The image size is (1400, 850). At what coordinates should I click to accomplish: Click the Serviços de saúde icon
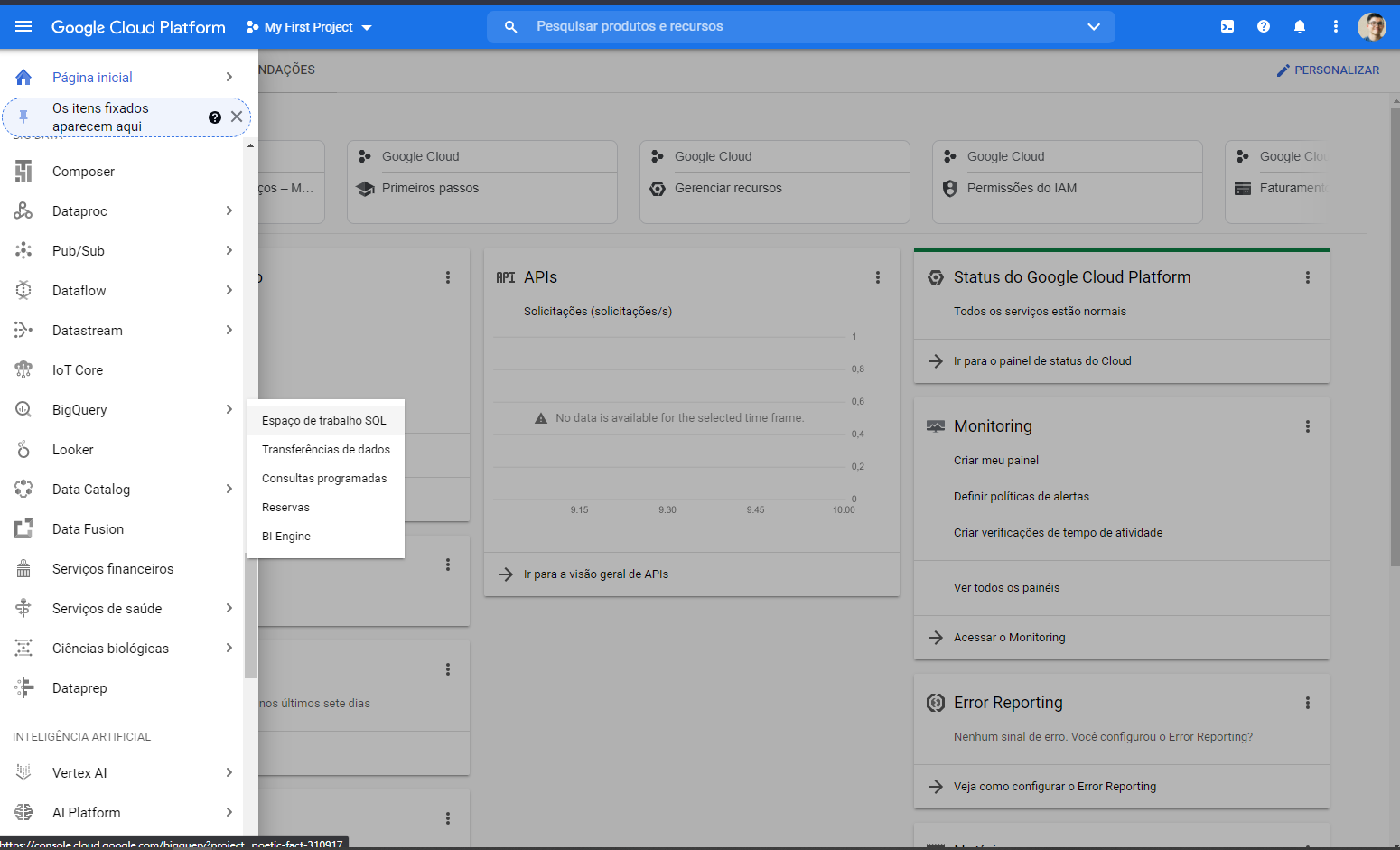click(23, 608)
